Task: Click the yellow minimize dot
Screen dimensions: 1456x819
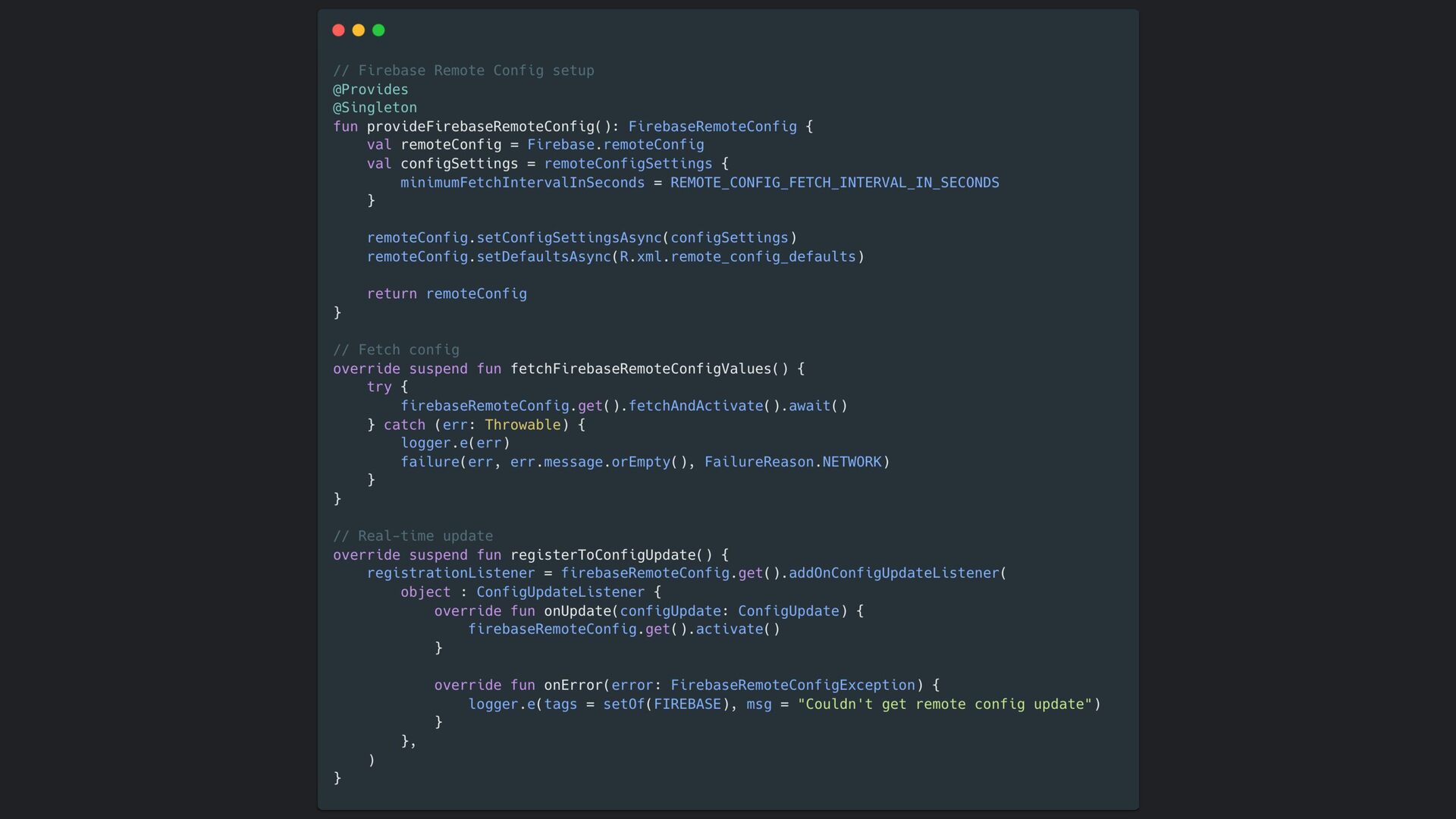Action: (x=359, y=30)
